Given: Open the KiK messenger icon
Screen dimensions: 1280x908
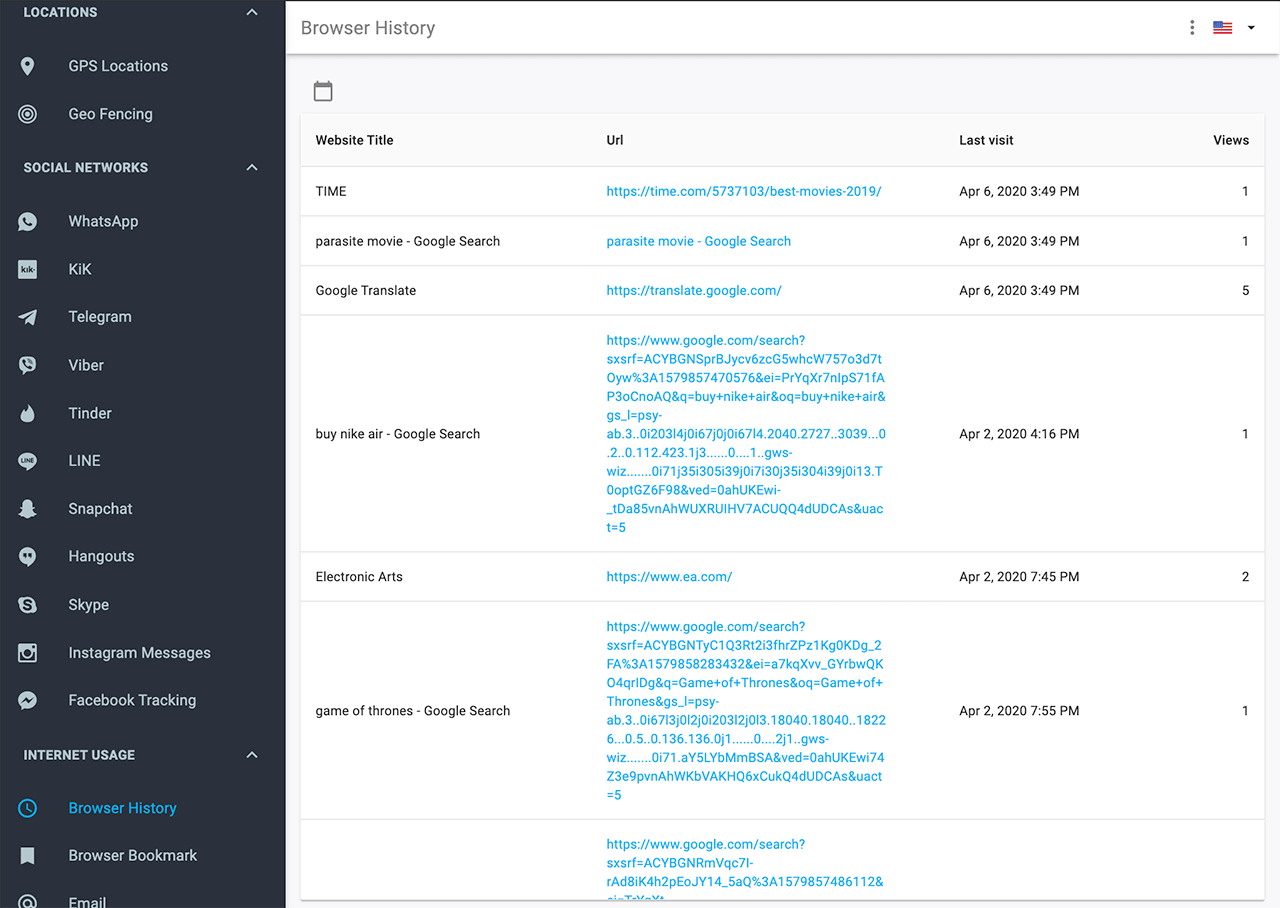Looking at the screenshot, I should click(28, 269).
